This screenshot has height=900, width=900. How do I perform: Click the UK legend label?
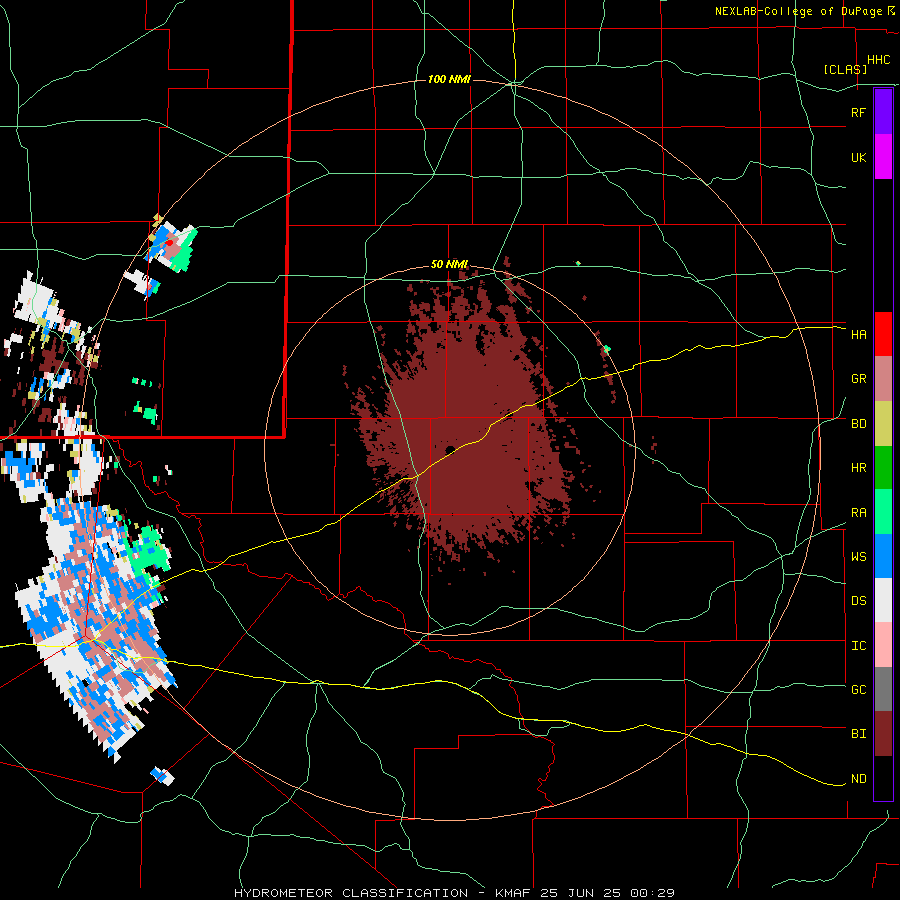coord(858,157)
